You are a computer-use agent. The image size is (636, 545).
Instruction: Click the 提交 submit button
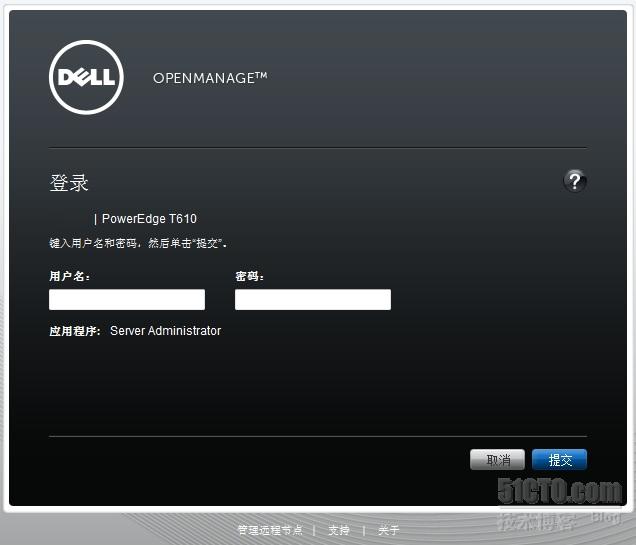[559, 459]
